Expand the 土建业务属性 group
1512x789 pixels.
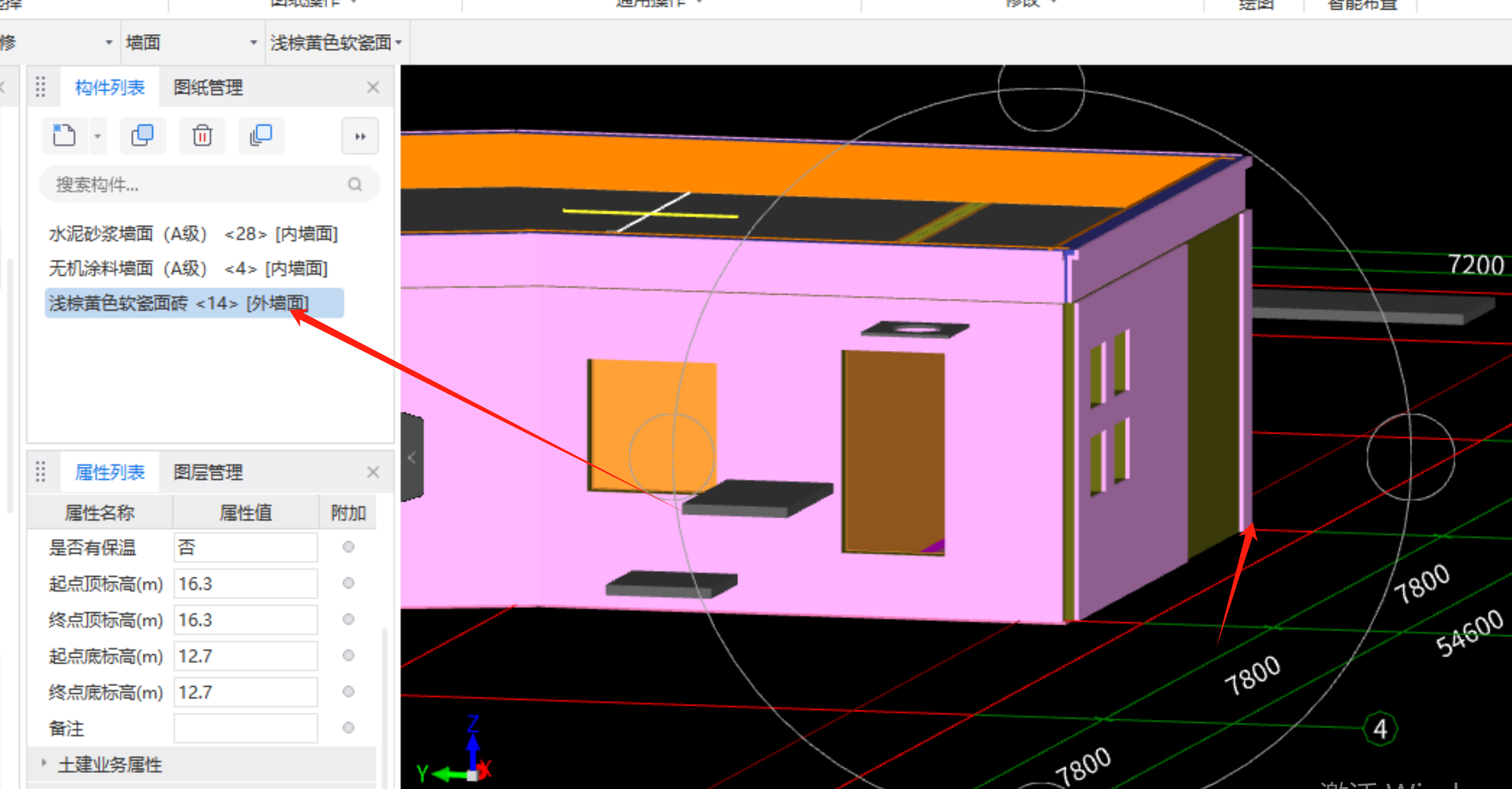tap(44, 763)
